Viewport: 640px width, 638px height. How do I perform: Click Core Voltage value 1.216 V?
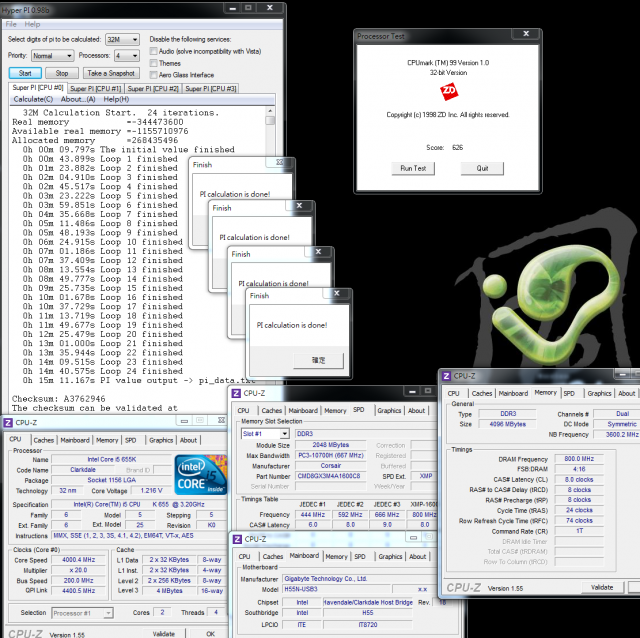(x=151, y=490)
